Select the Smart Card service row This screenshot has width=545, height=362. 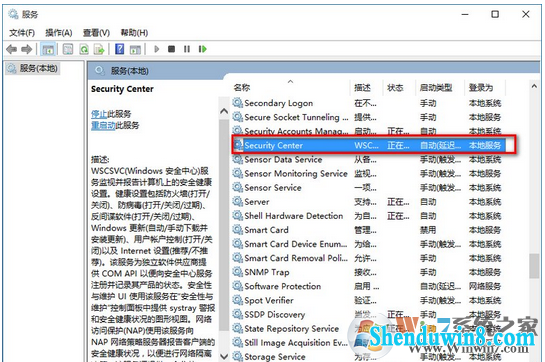pyautogui.click(x=369, y=230)
